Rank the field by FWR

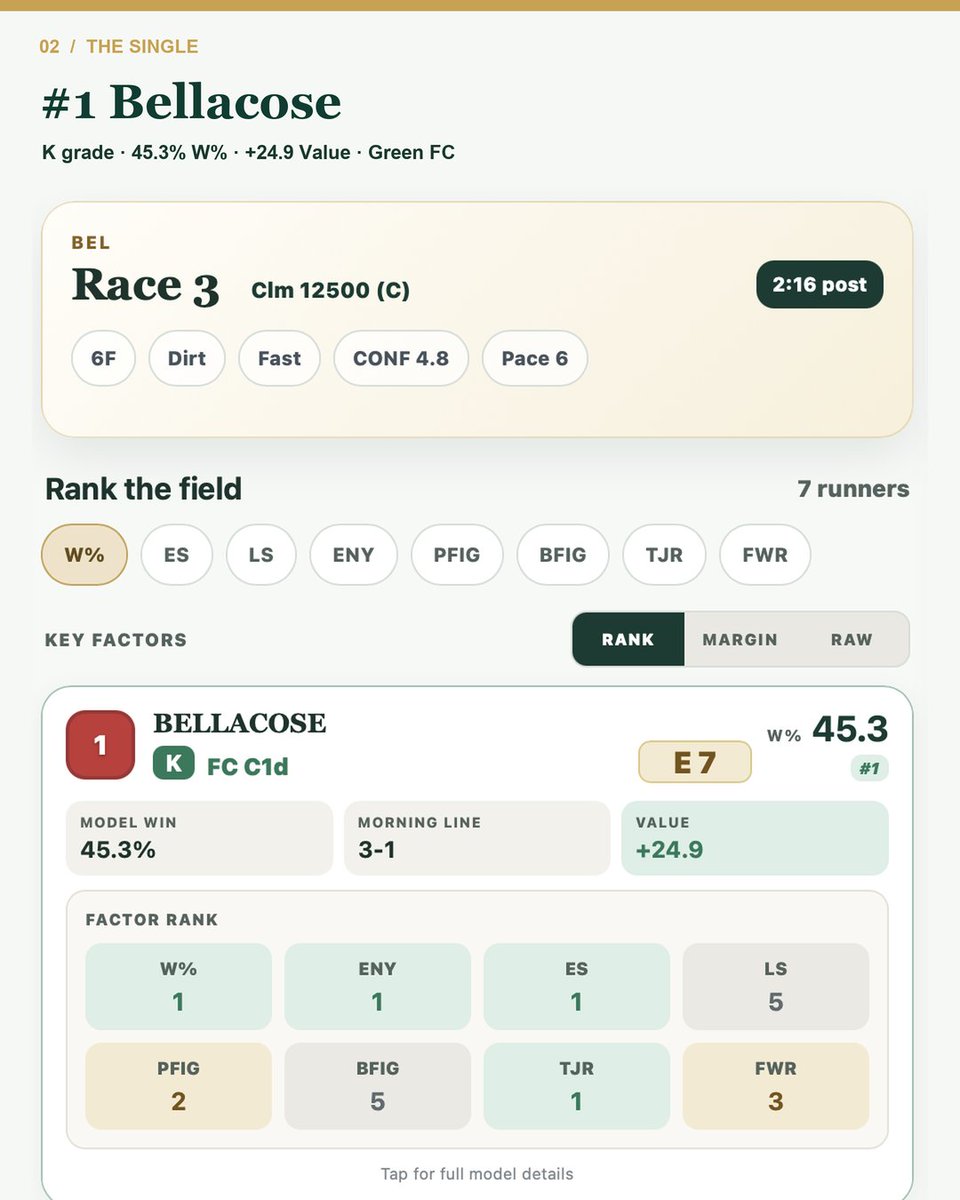[765, 555]
